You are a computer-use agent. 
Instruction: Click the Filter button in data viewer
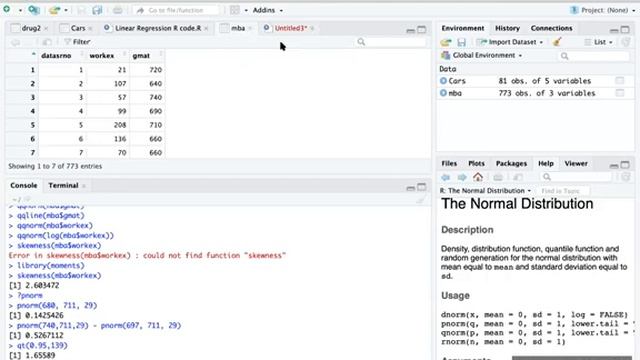click(x=78, y=42)
